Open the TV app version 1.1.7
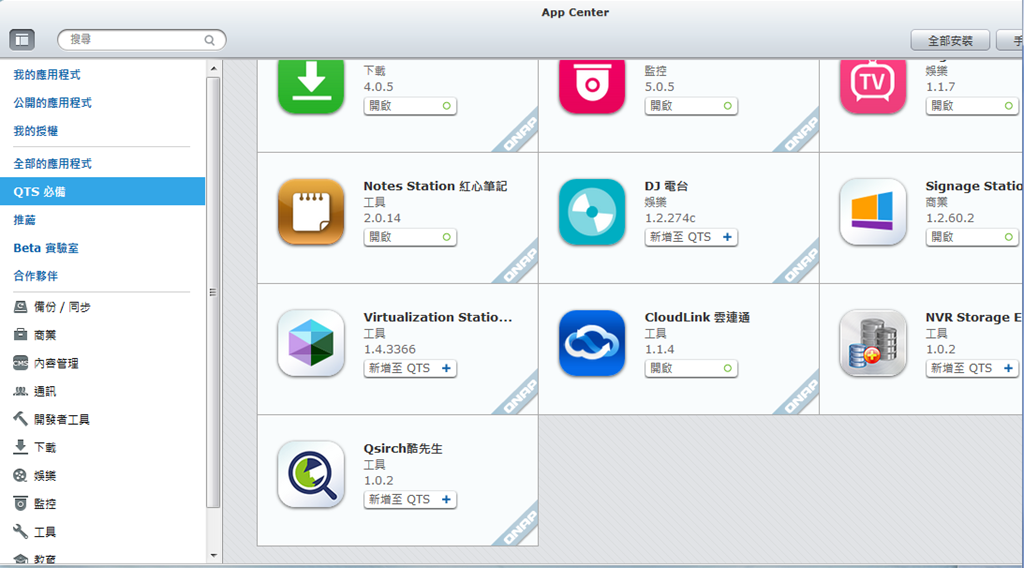This screenshot has width=1024, height=568. (972, 106)
